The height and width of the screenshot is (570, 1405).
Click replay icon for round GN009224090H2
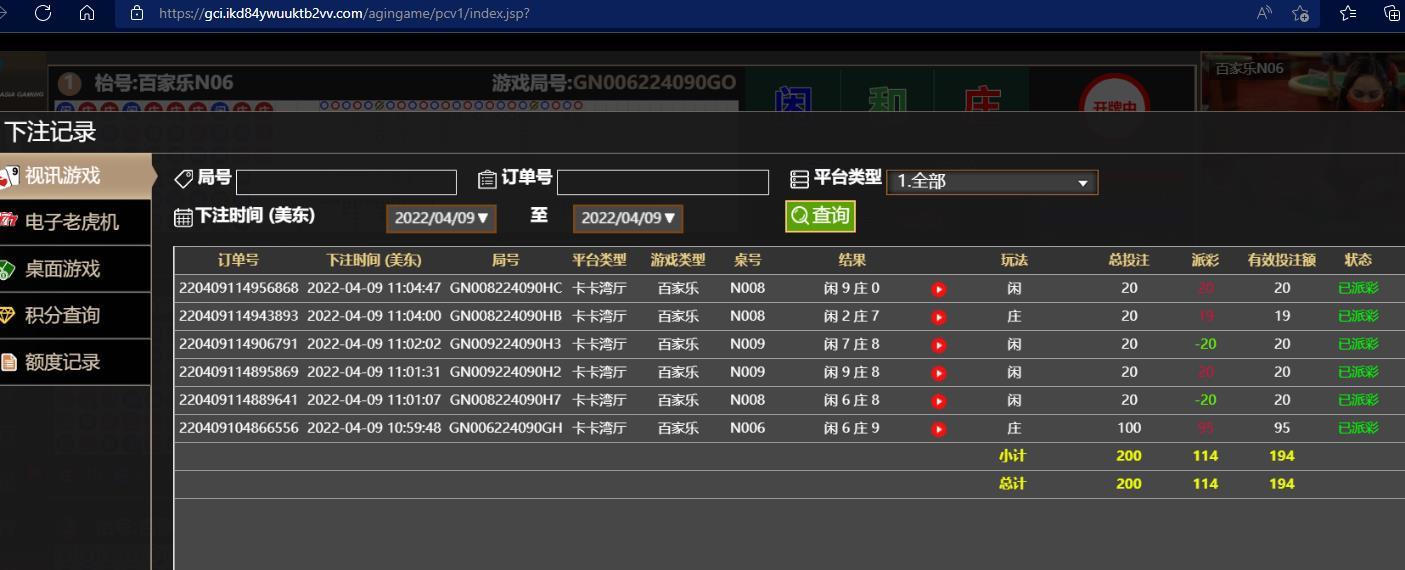(938, 373)
